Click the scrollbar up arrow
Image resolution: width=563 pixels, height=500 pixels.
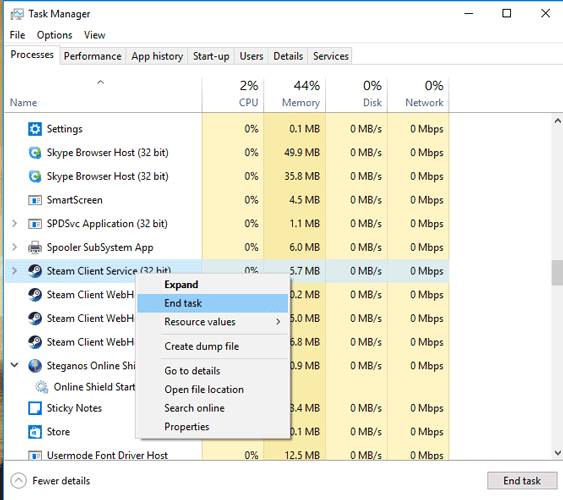coord(558,121)
